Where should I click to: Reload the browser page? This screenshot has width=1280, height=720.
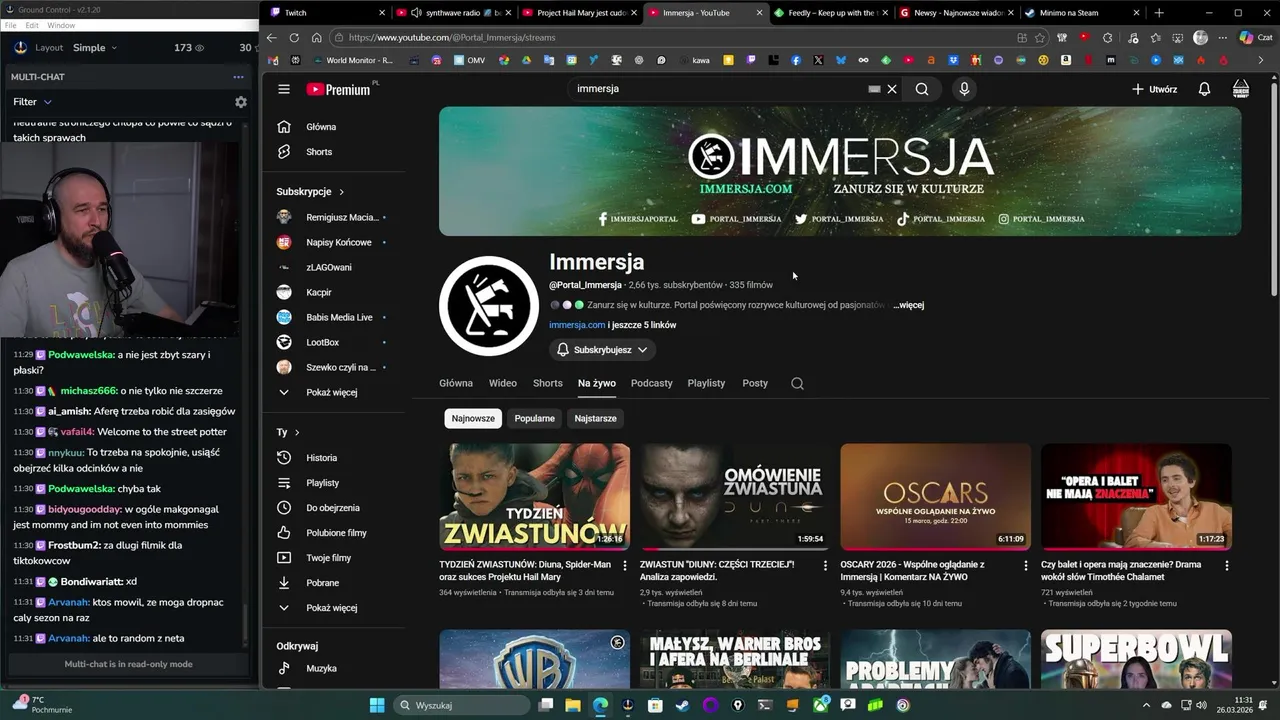pos(294,38)
